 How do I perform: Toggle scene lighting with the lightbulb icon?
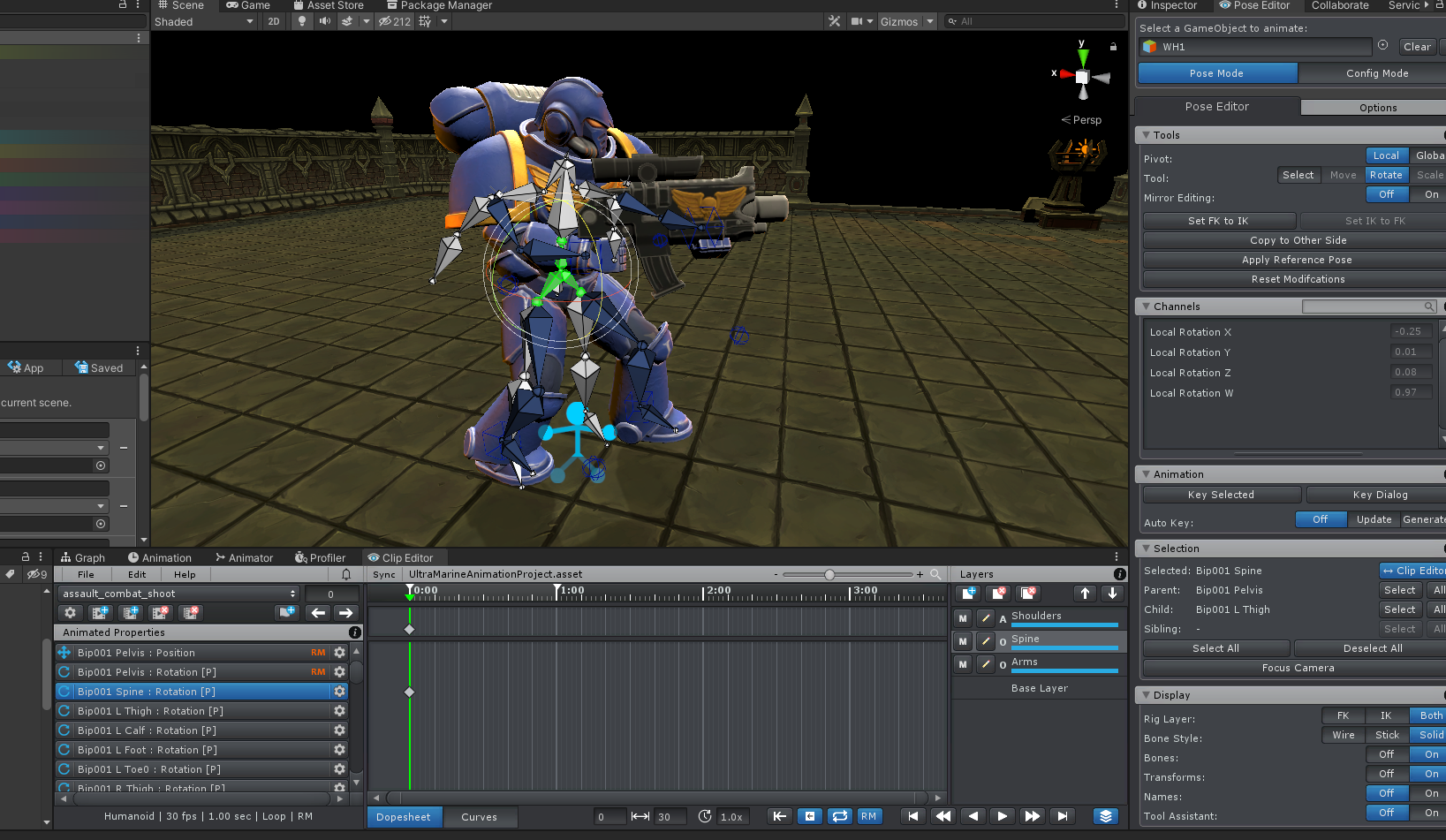coord(302,21)
